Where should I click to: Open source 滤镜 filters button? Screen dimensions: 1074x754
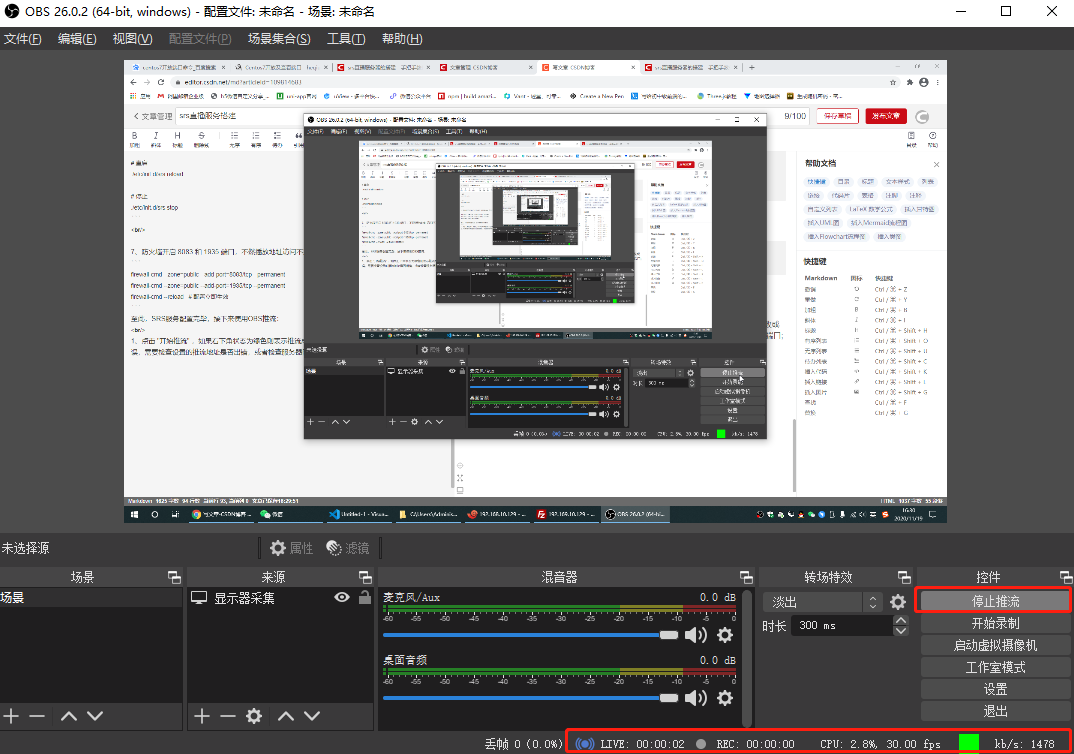(347, 548)
